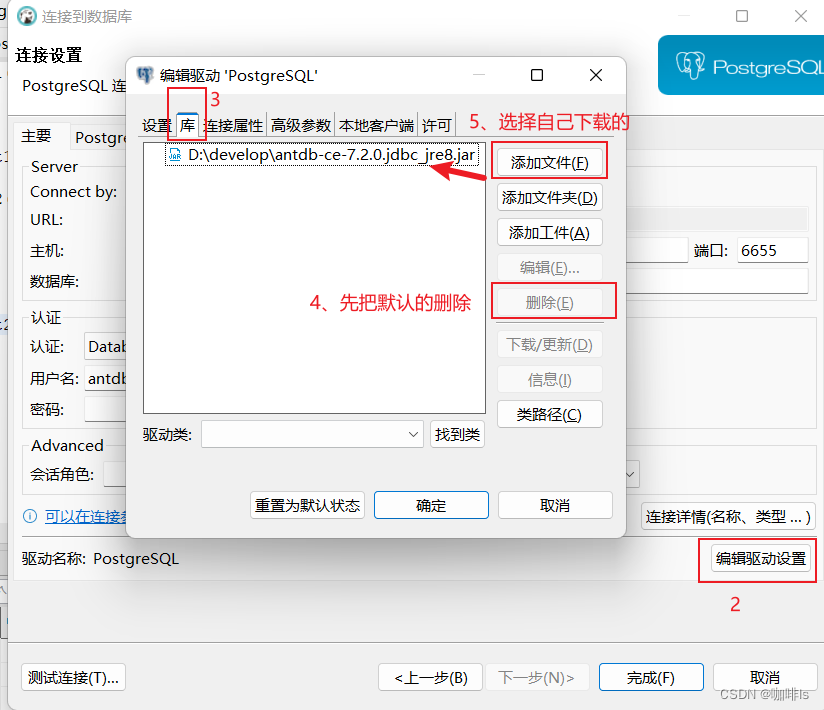Image resolution: width=824 pixels, height=710 pixels.
Task: Click 取消 in the driver edit dialog
Action: (x=555, y=506)
